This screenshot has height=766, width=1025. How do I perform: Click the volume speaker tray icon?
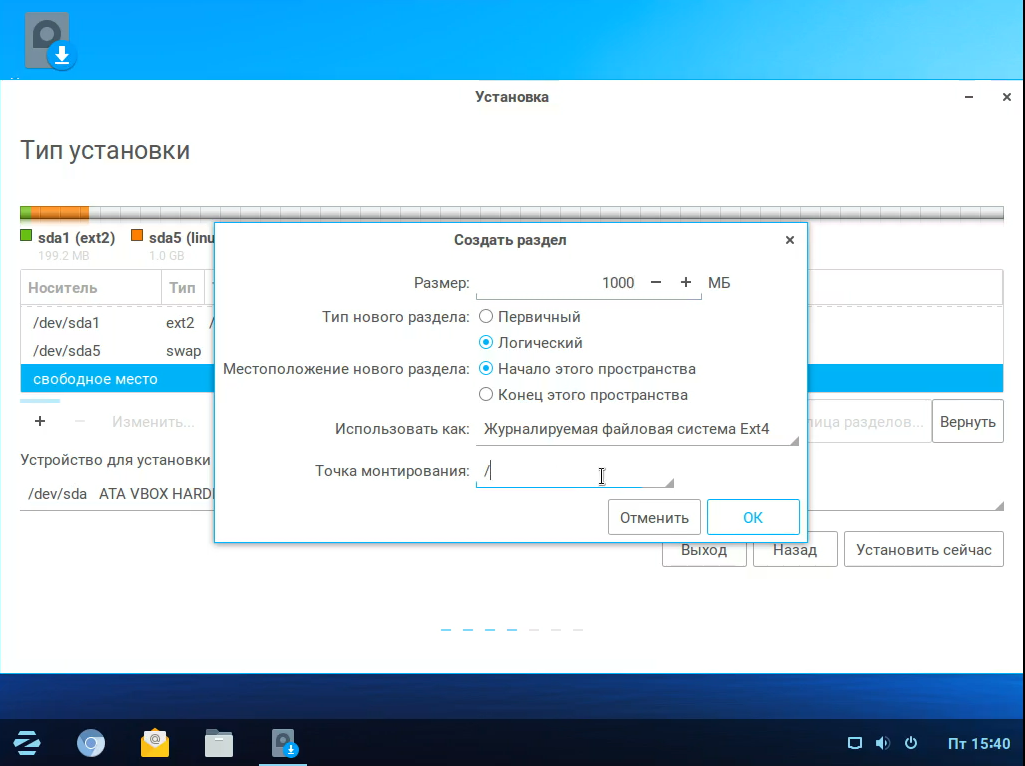click(882, 743)
